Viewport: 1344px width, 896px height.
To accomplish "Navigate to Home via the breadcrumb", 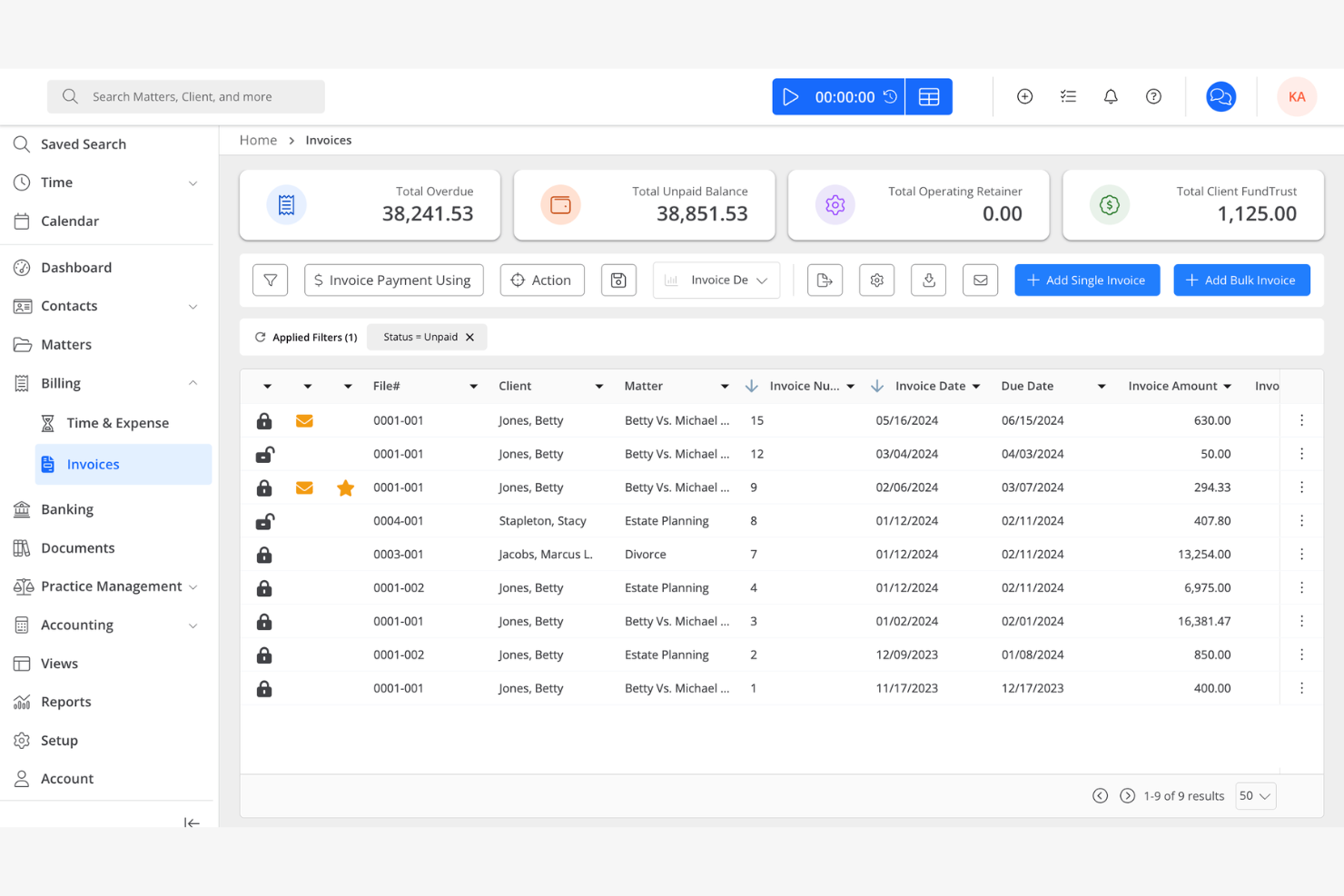I will click(x=258, y=140).
